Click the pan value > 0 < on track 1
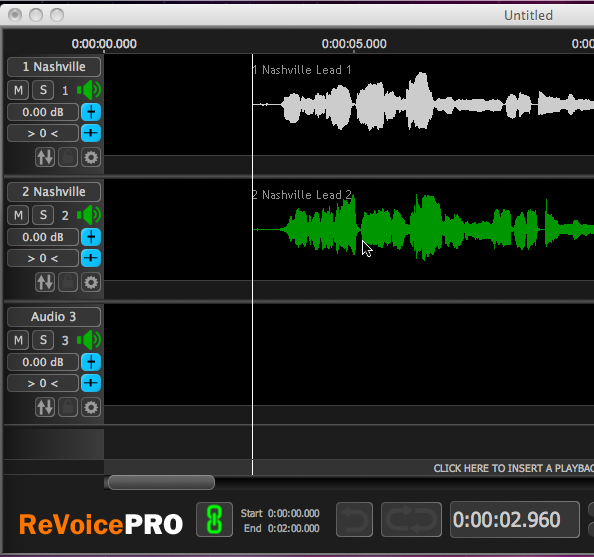This screenshot has width=594, height=557. [43, 133]
